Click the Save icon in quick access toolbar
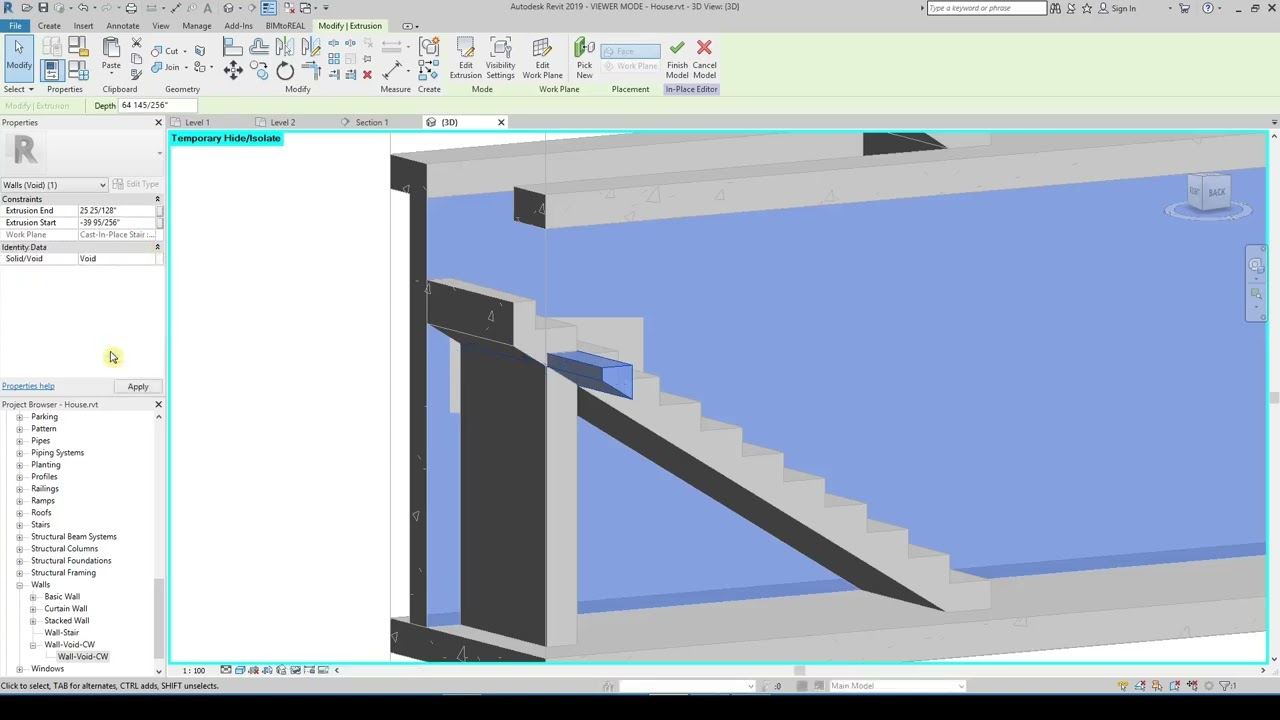 [x=43, y=8]
